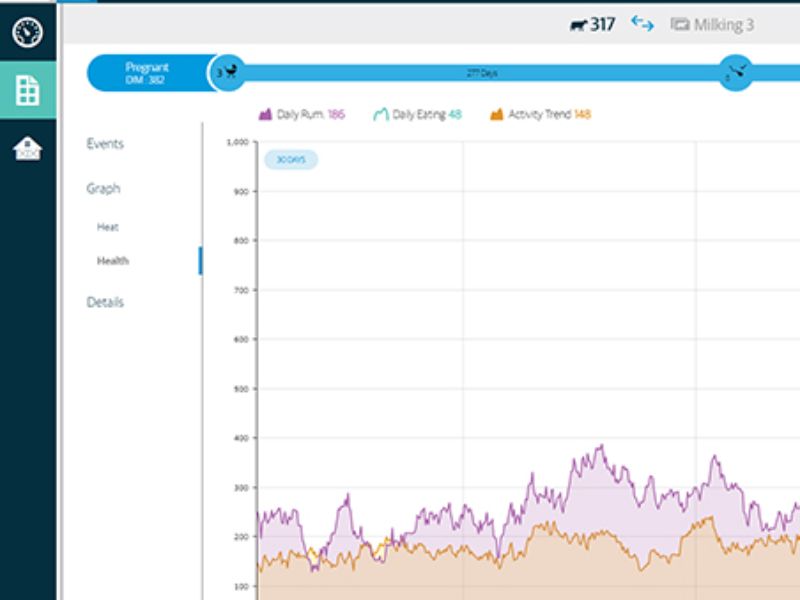Open the dashboard gauge icon in sidebar
800x600 pixels.
[x=27, y=32]
